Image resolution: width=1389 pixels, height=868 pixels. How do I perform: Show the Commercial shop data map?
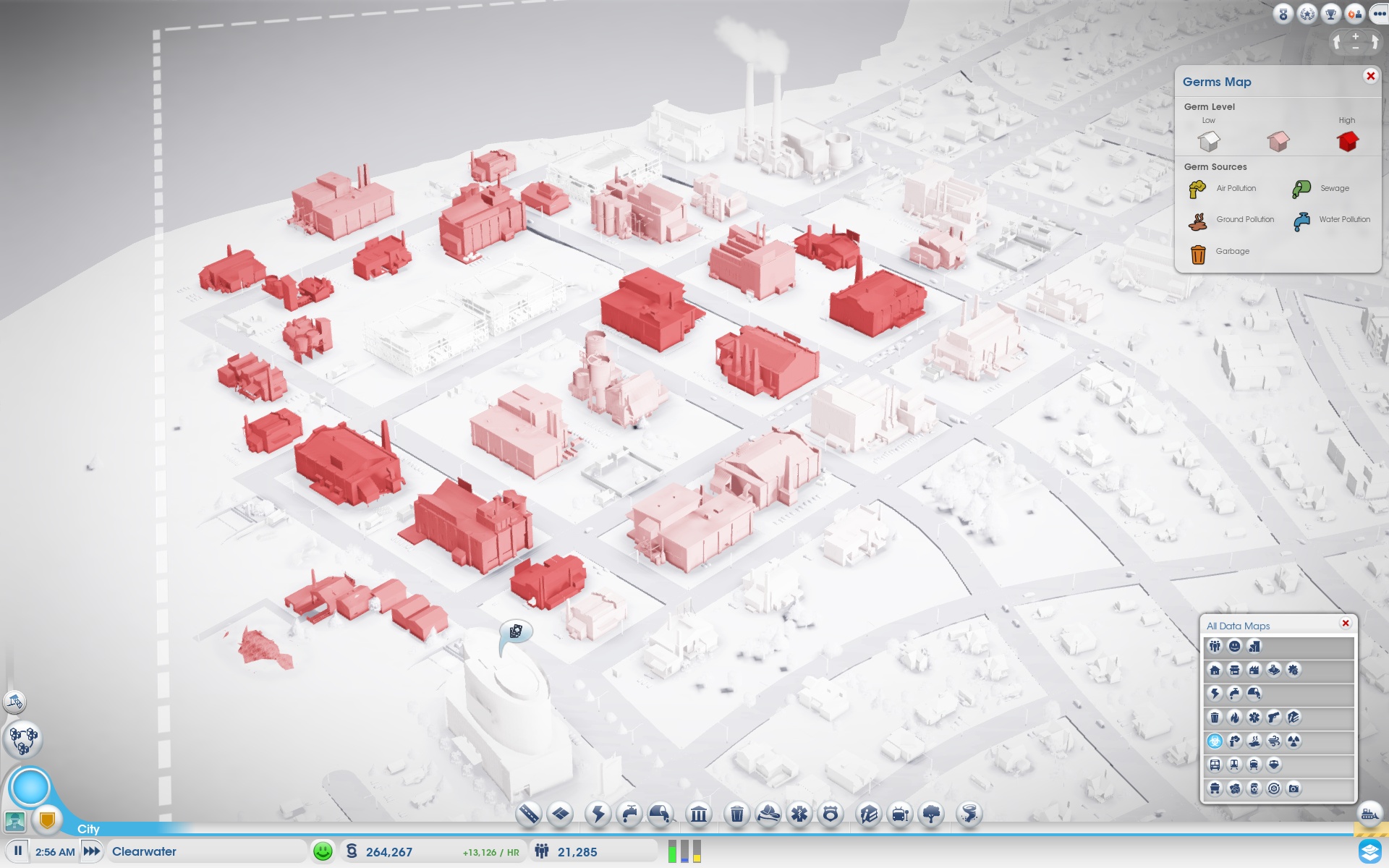1234,670
